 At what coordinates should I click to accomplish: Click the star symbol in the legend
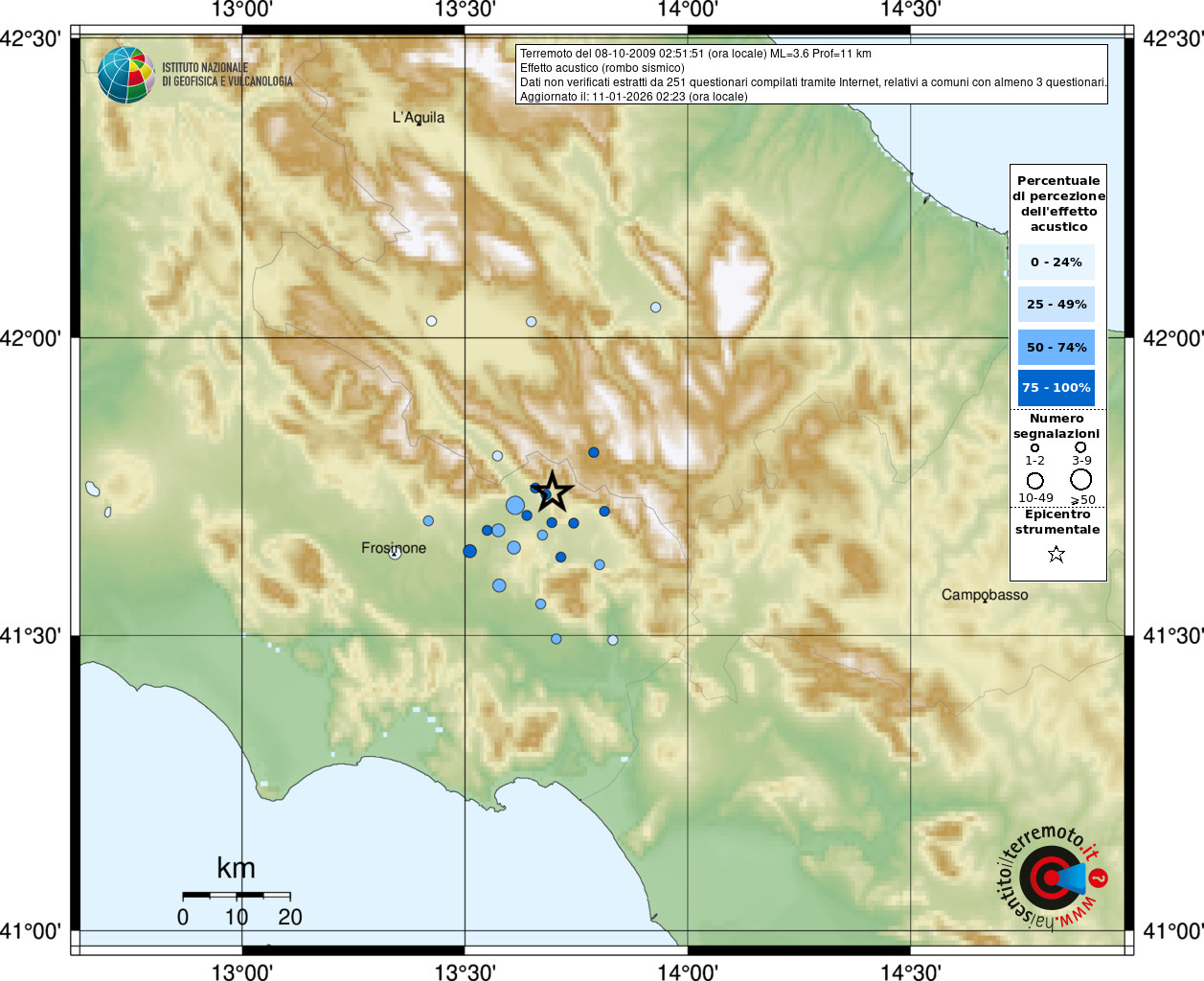[1056, 554]
